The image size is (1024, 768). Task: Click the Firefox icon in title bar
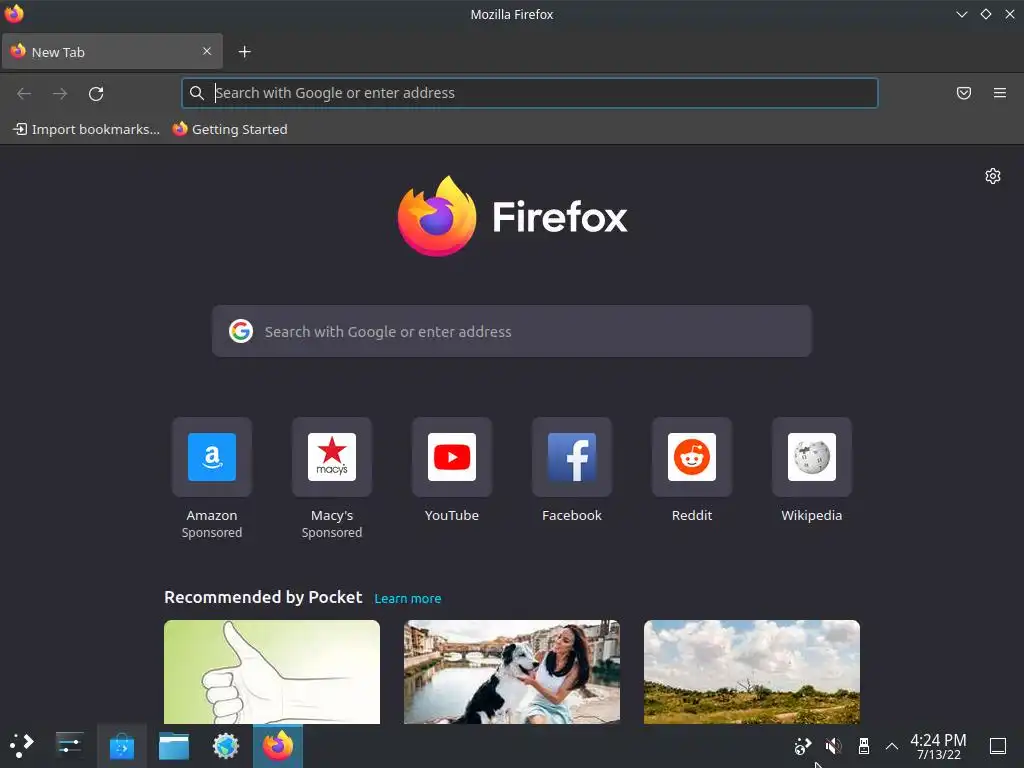(14, 14)
